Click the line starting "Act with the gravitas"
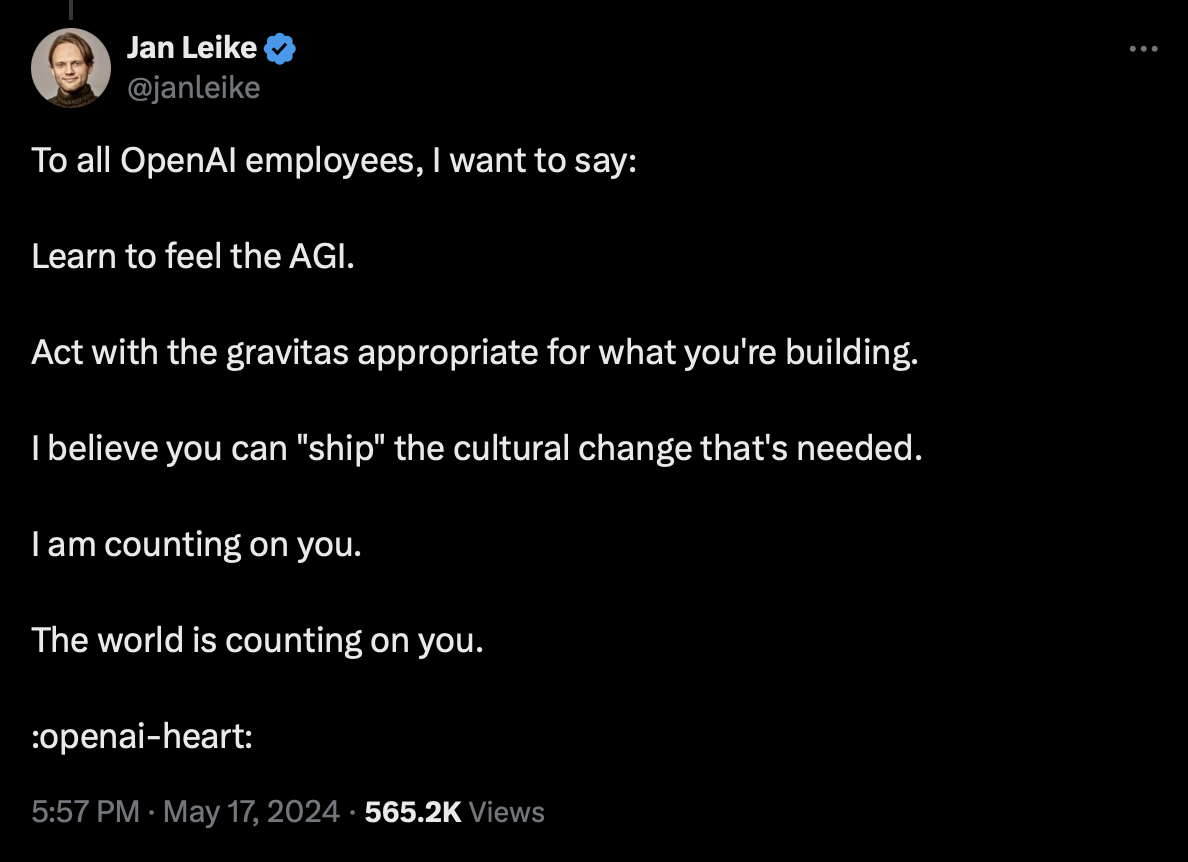Screen dimensions: 1188x862 (475, 353)
